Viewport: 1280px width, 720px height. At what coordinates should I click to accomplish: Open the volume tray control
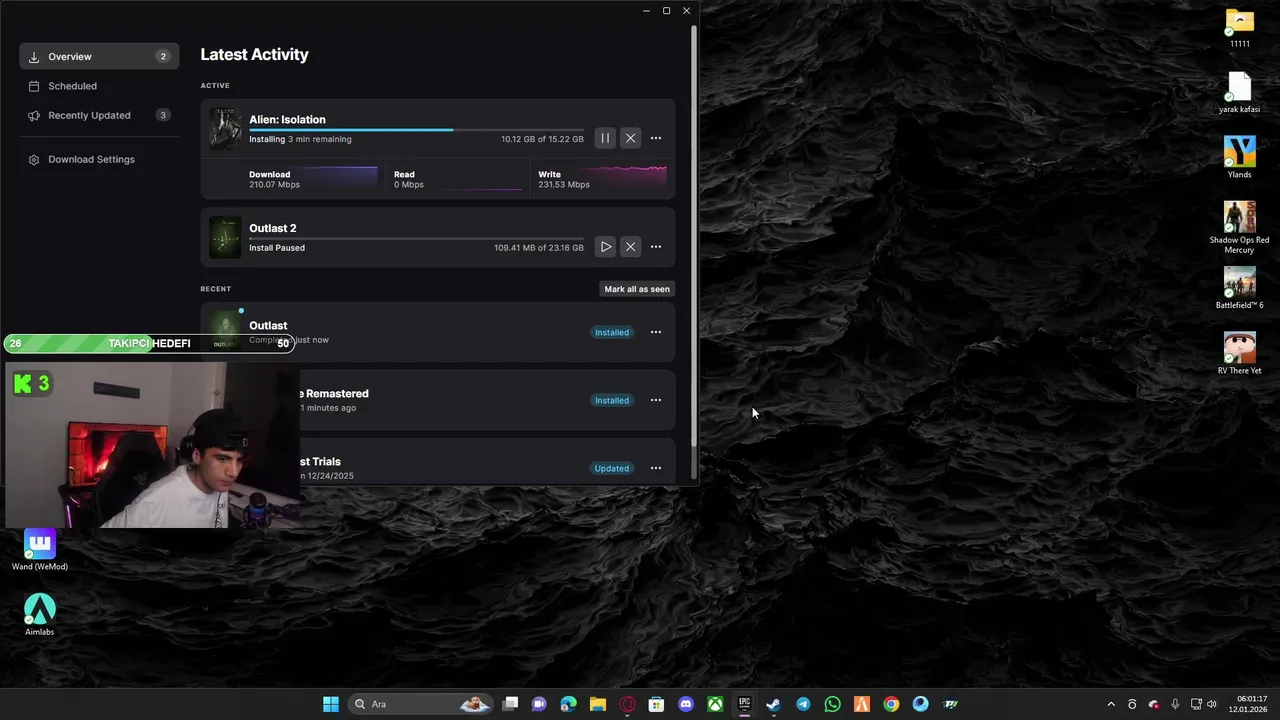1212,704
